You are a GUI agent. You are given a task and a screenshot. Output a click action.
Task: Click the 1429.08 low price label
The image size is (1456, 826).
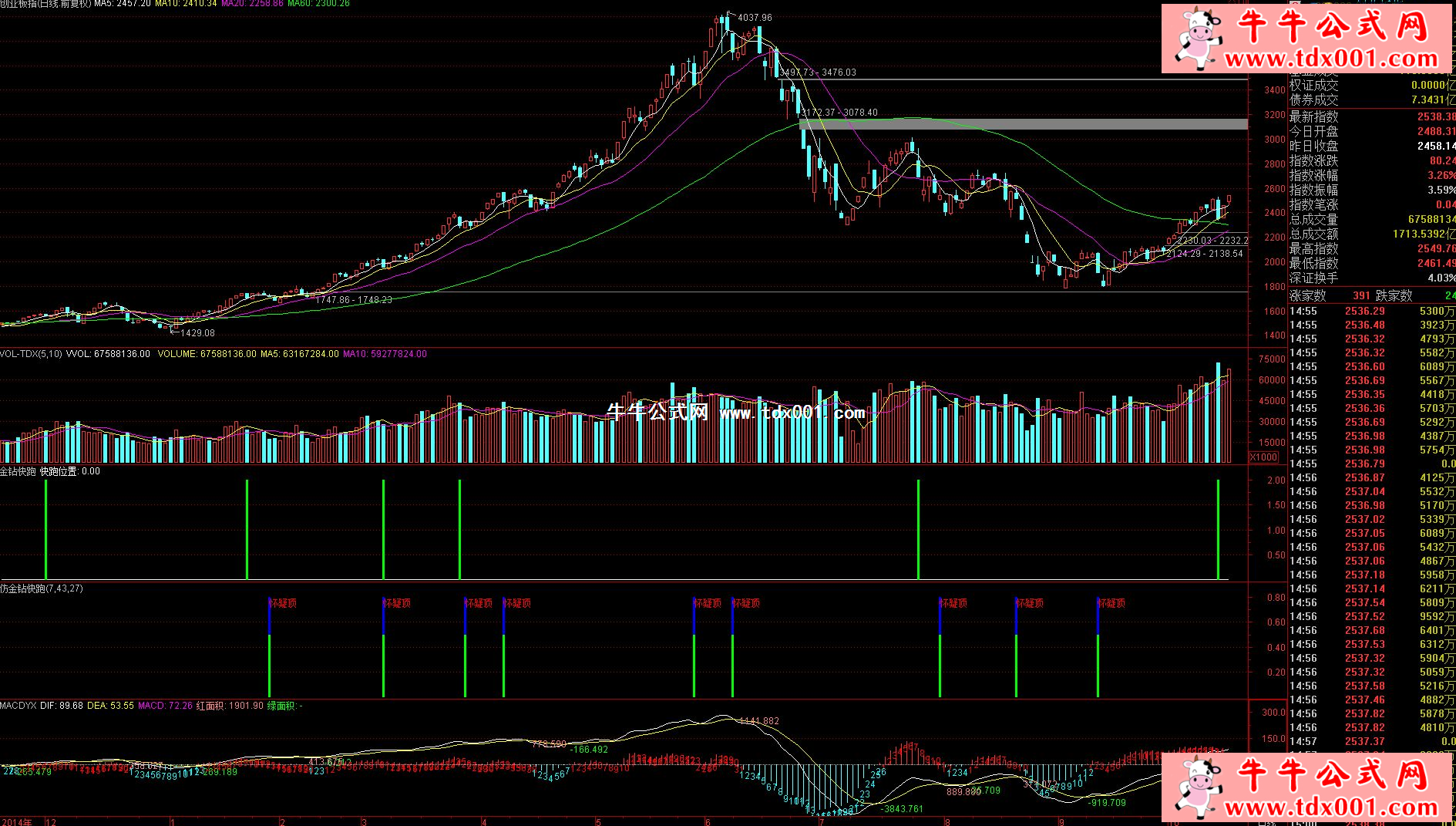pos(197,333)
